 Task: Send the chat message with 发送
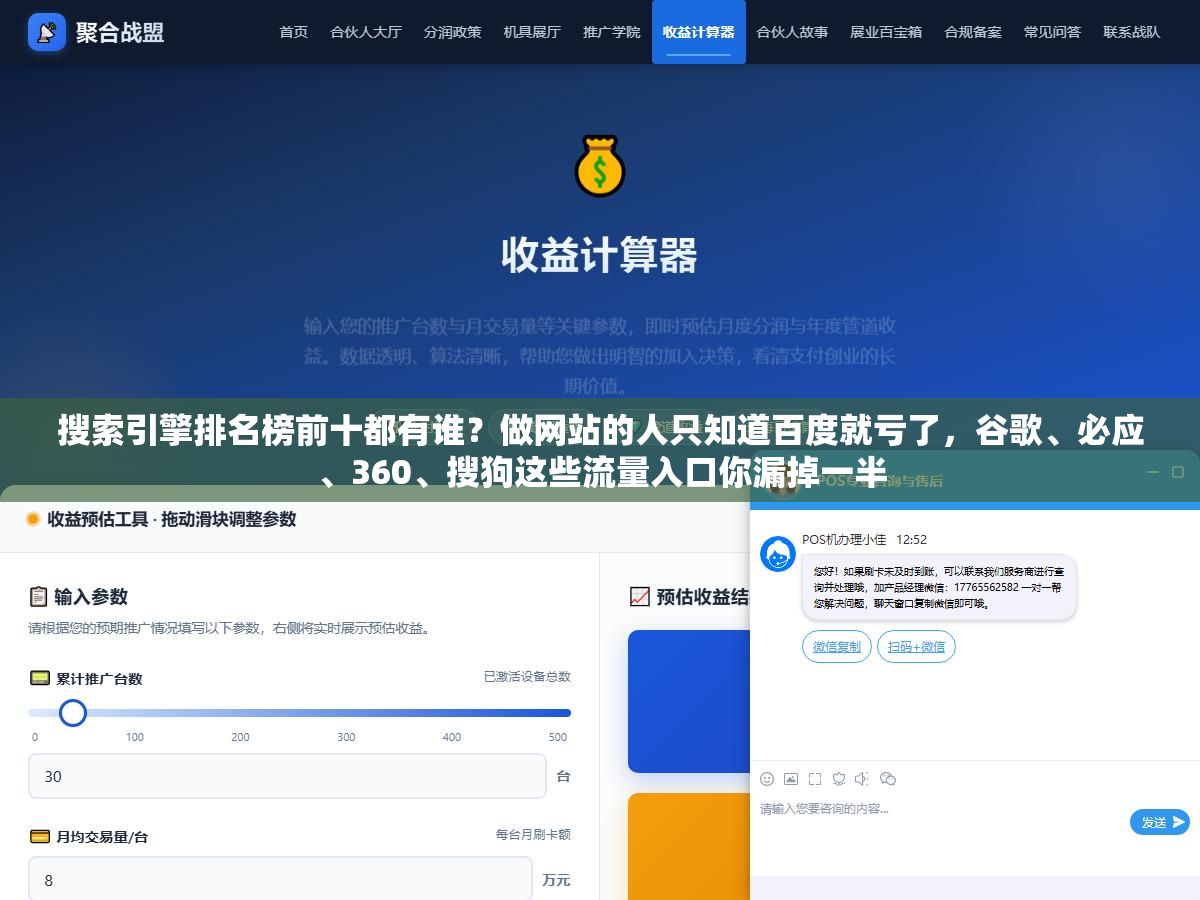click(x=1160, y=822)
